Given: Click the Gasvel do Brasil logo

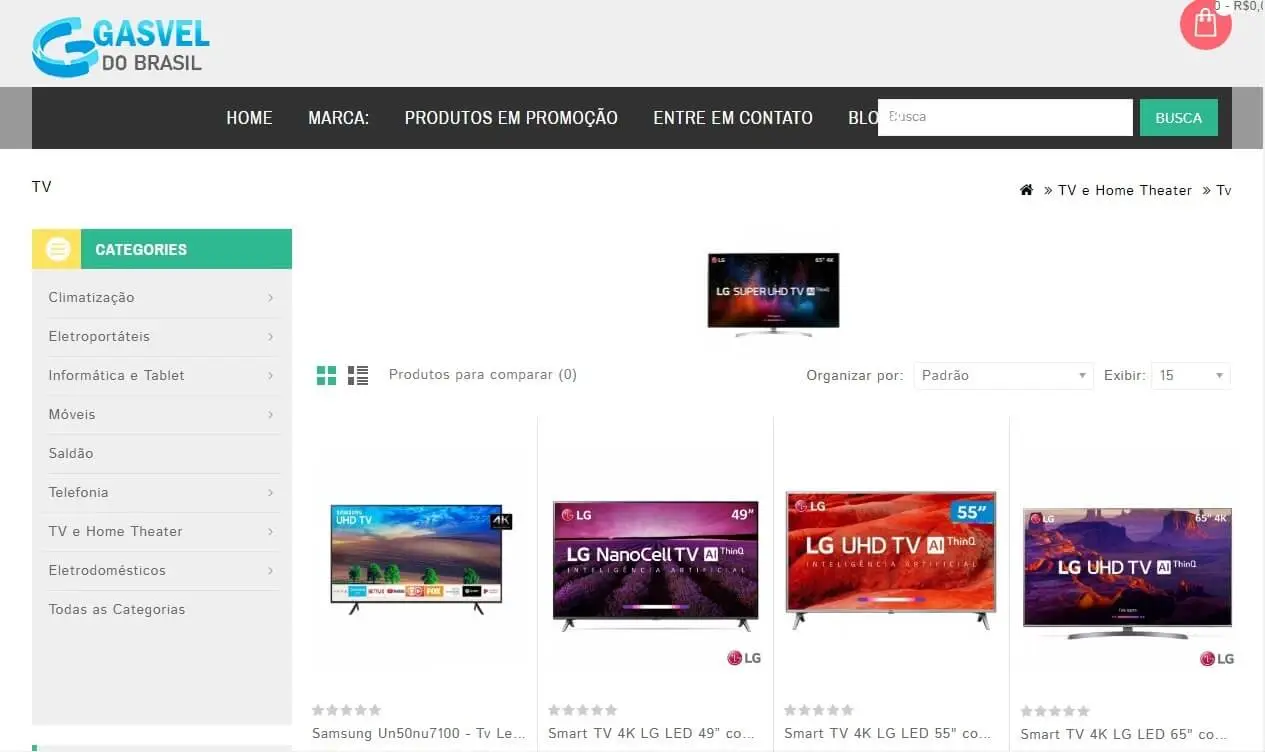Looking at the screenshot, I should 121,47.
